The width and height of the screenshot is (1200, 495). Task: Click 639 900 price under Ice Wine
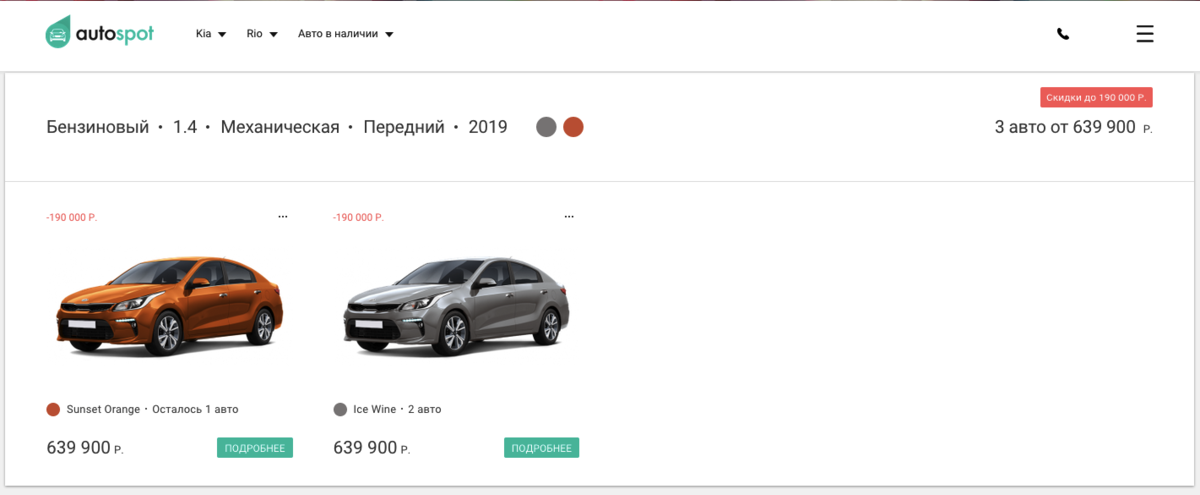coord(372,448)
